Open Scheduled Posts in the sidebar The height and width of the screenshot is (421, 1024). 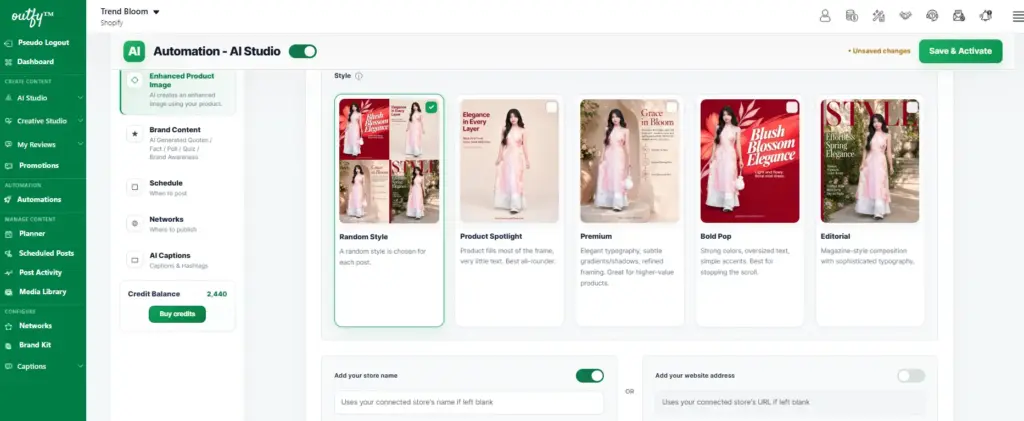(x=46, y=253)
